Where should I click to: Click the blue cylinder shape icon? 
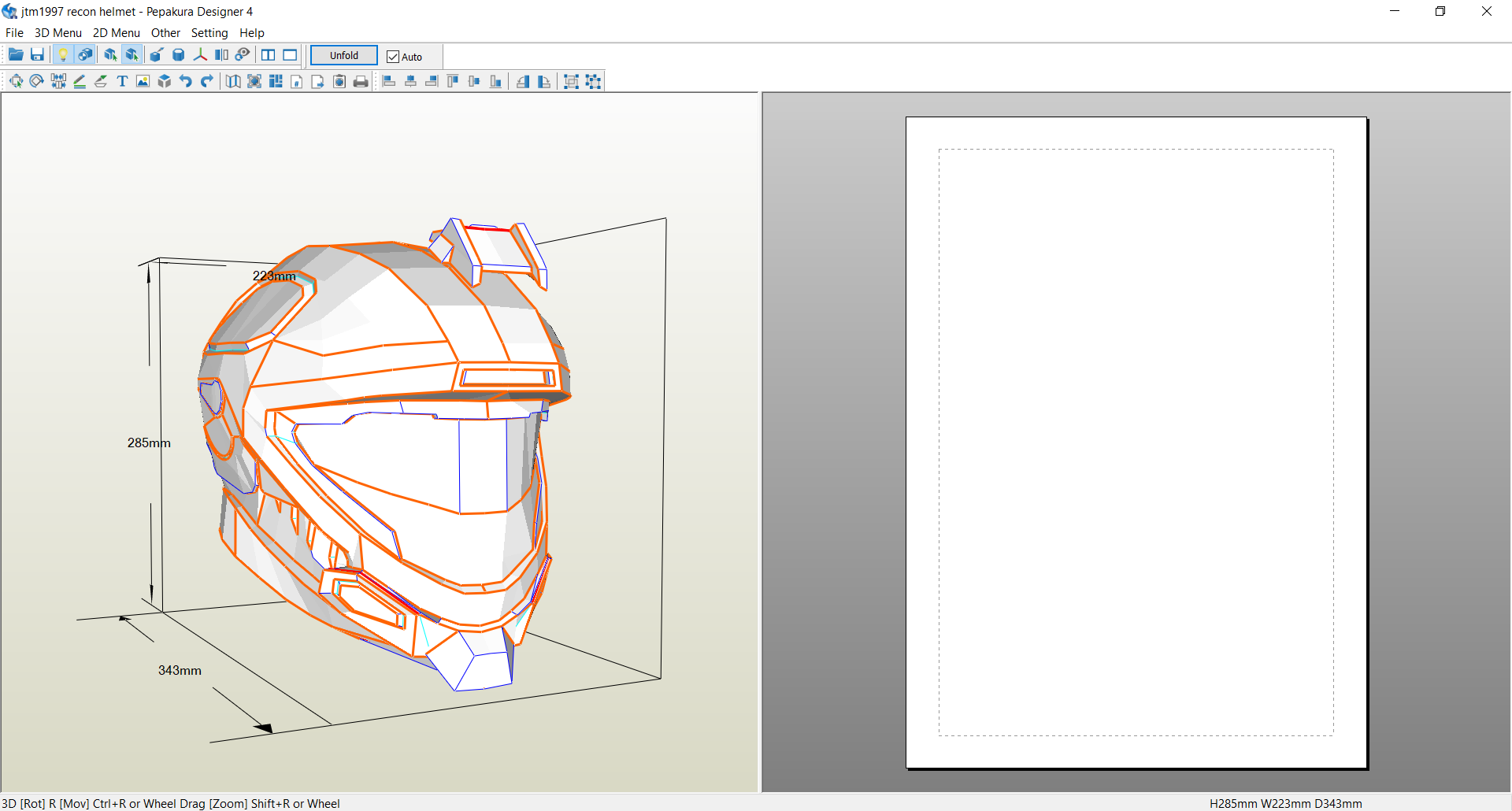click(x=179, y=55)
